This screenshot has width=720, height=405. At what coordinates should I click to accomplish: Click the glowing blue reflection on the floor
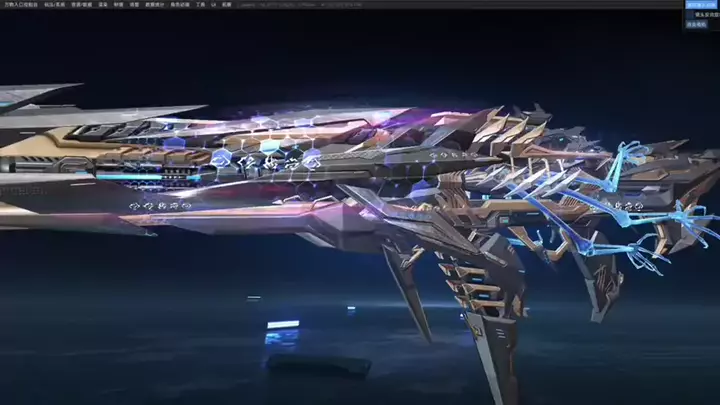coord(283,325)
